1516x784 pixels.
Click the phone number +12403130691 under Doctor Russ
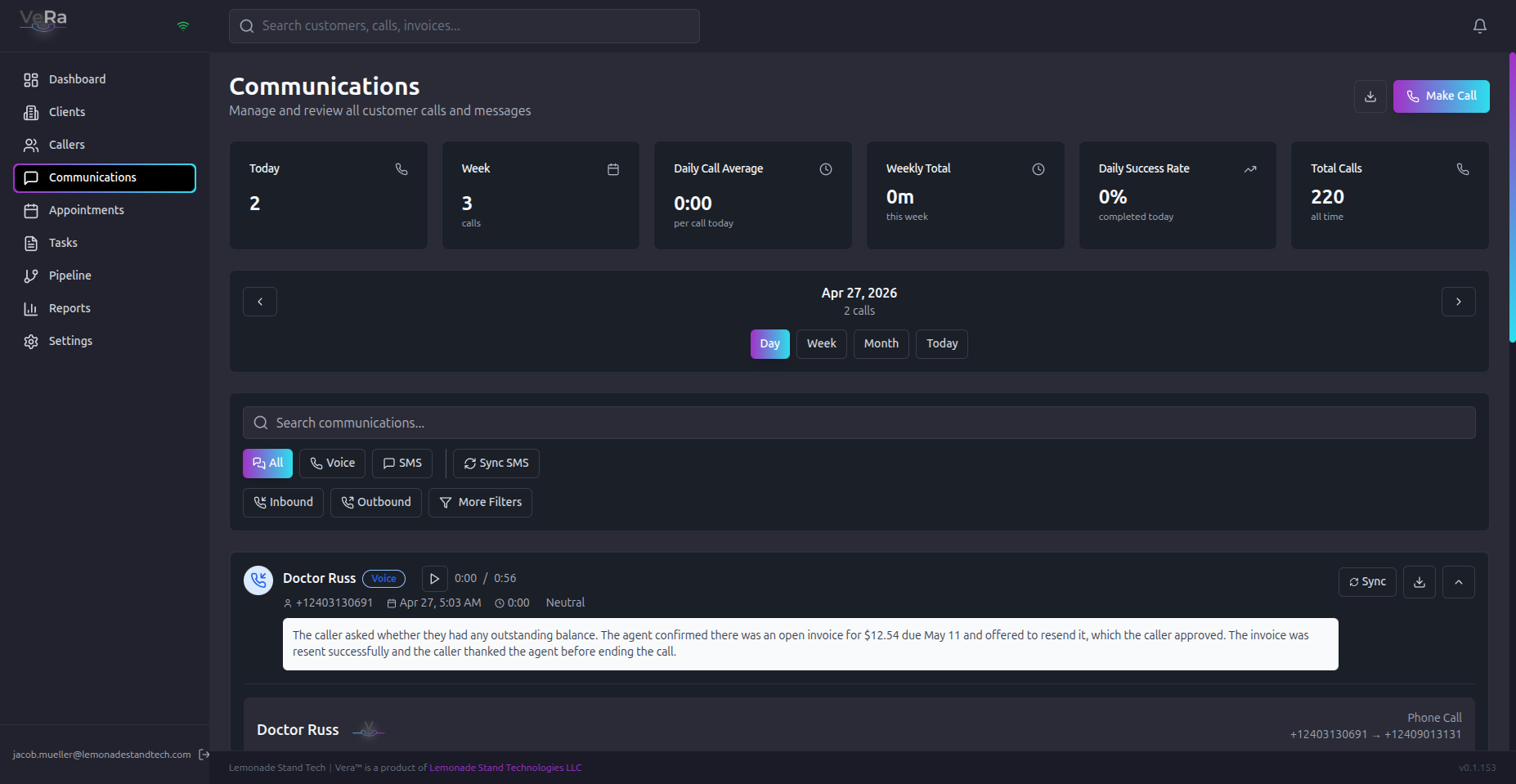(334, 603)
